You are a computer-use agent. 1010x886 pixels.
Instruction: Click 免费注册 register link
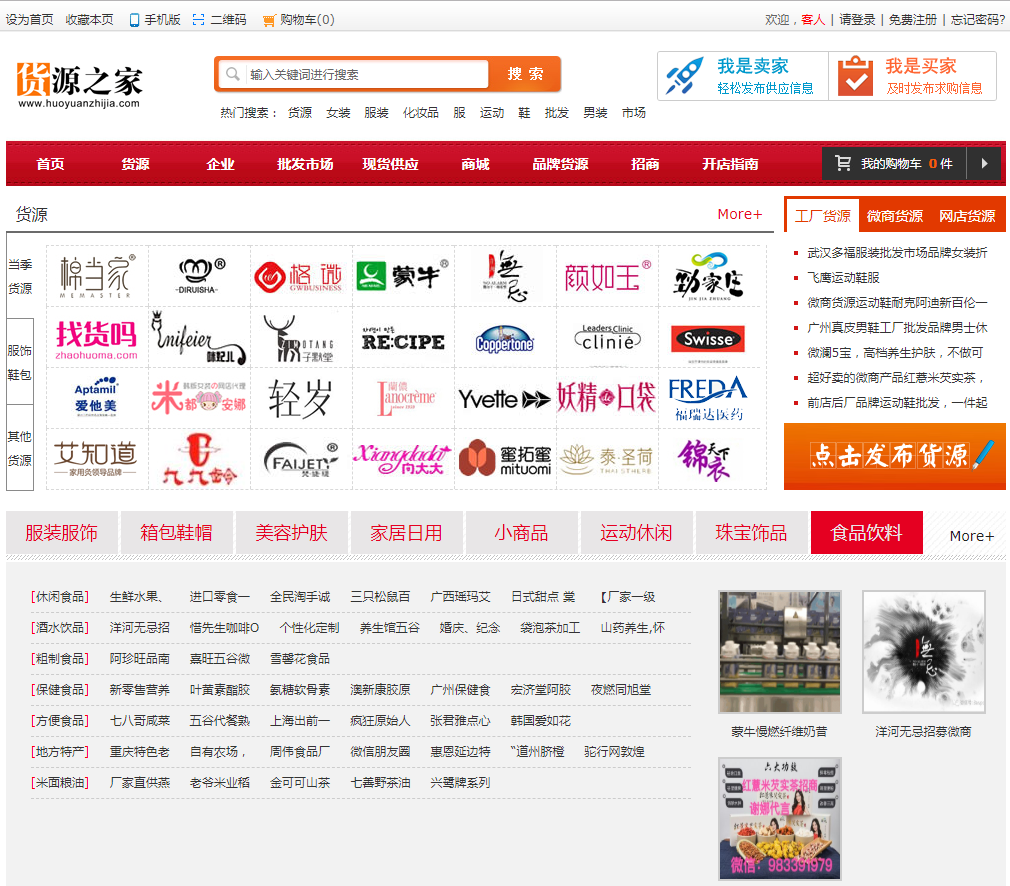913,20
